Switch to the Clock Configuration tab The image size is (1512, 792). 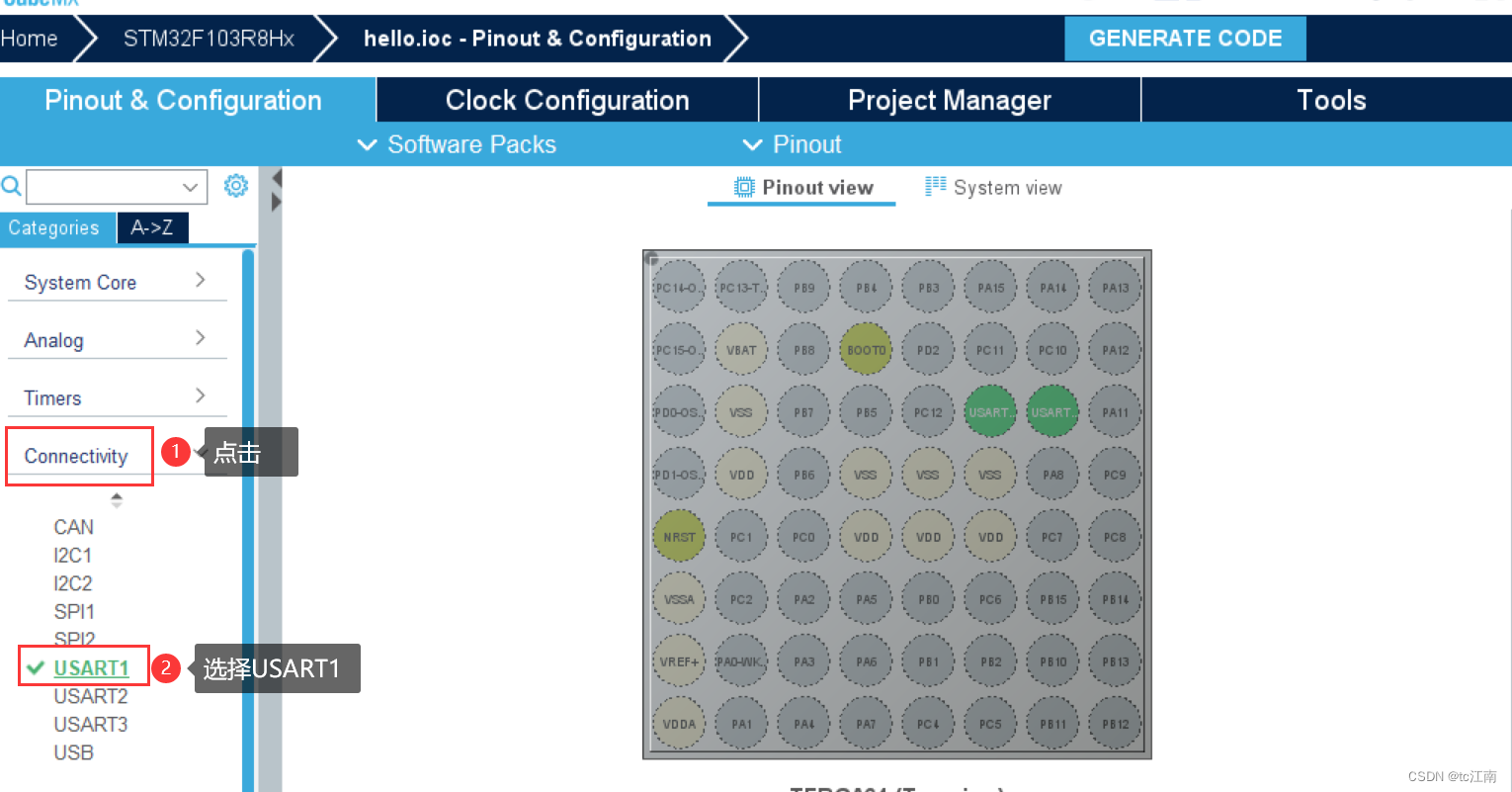567,100
